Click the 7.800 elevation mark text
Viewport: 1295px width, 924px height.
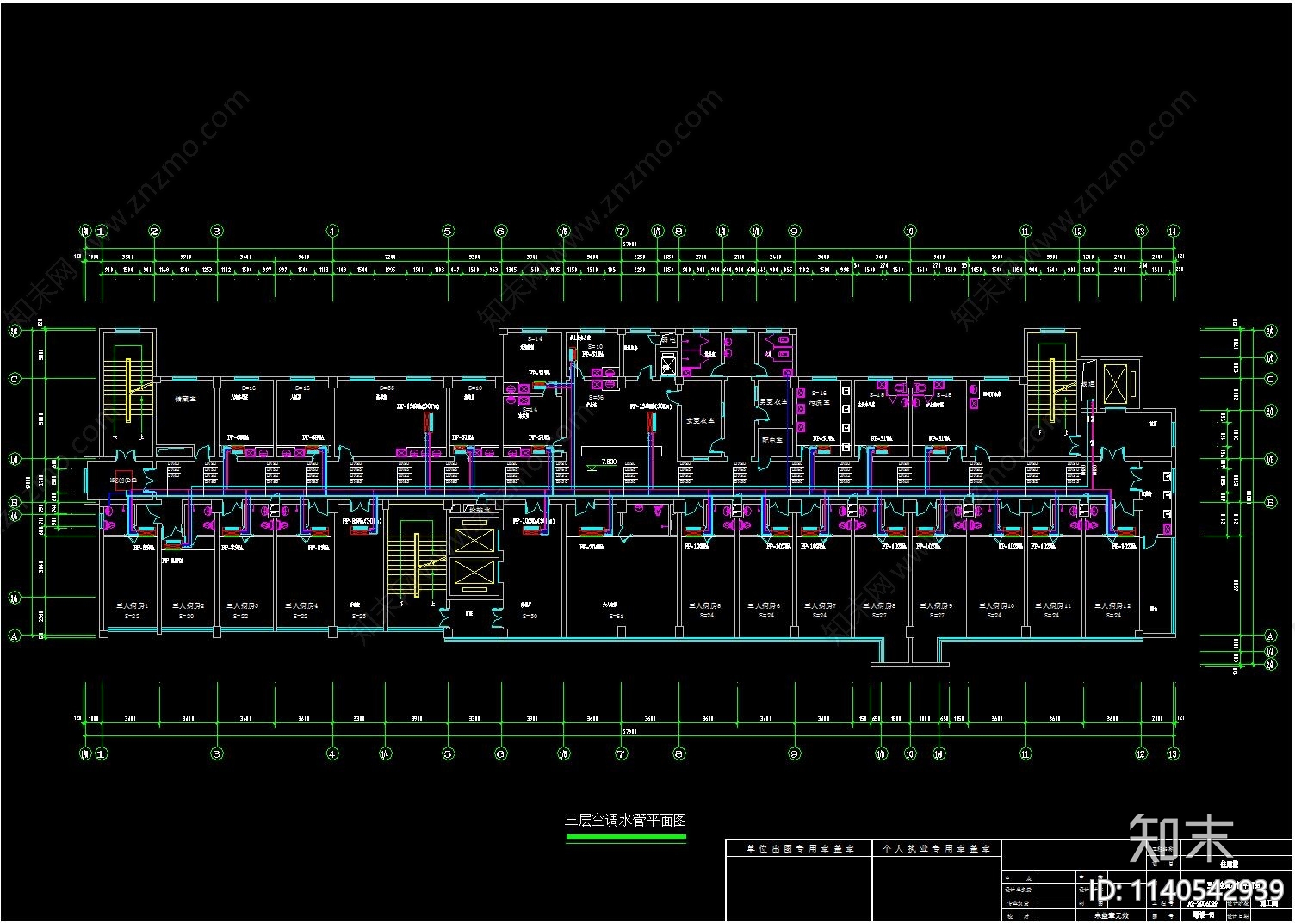[x=609, y=462]
